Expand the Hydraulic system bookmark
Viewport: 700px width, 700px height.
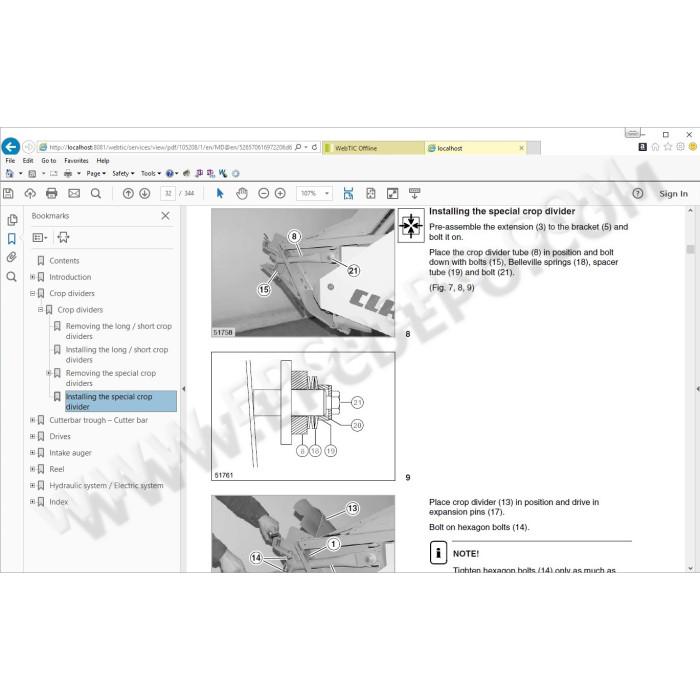point(33,485)
